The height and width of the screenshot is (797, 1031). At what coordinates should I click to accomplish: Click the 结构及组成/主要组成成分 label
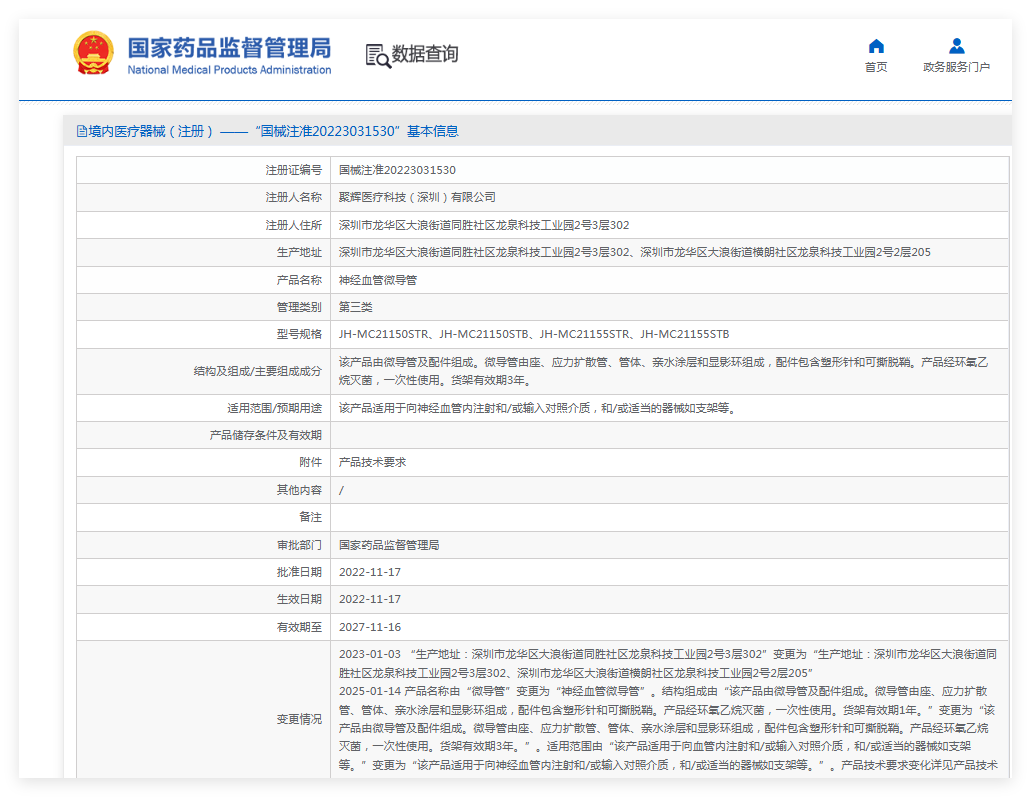pos(258,372)
